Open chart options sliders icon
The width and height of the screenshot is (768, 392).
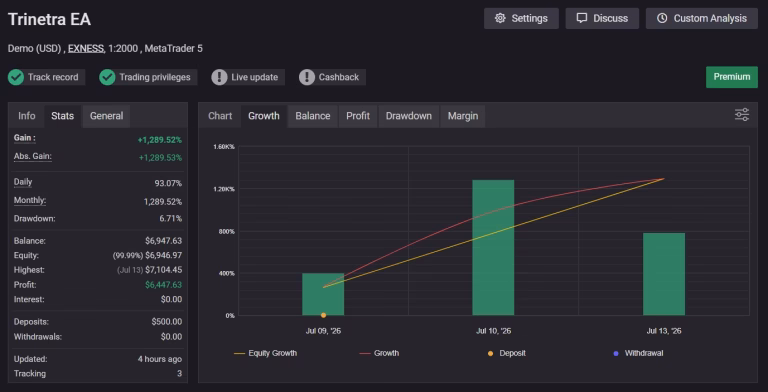click(742, 115)
